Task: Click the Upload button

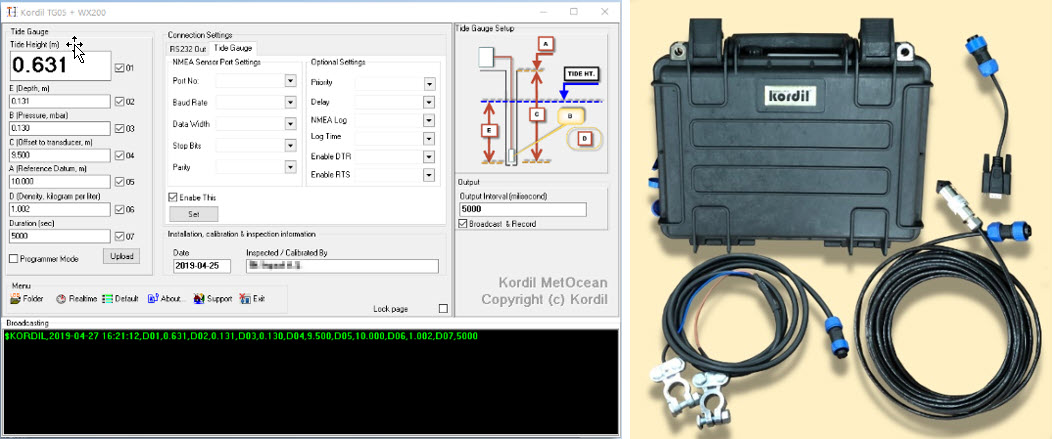Action: coord(122,256)
